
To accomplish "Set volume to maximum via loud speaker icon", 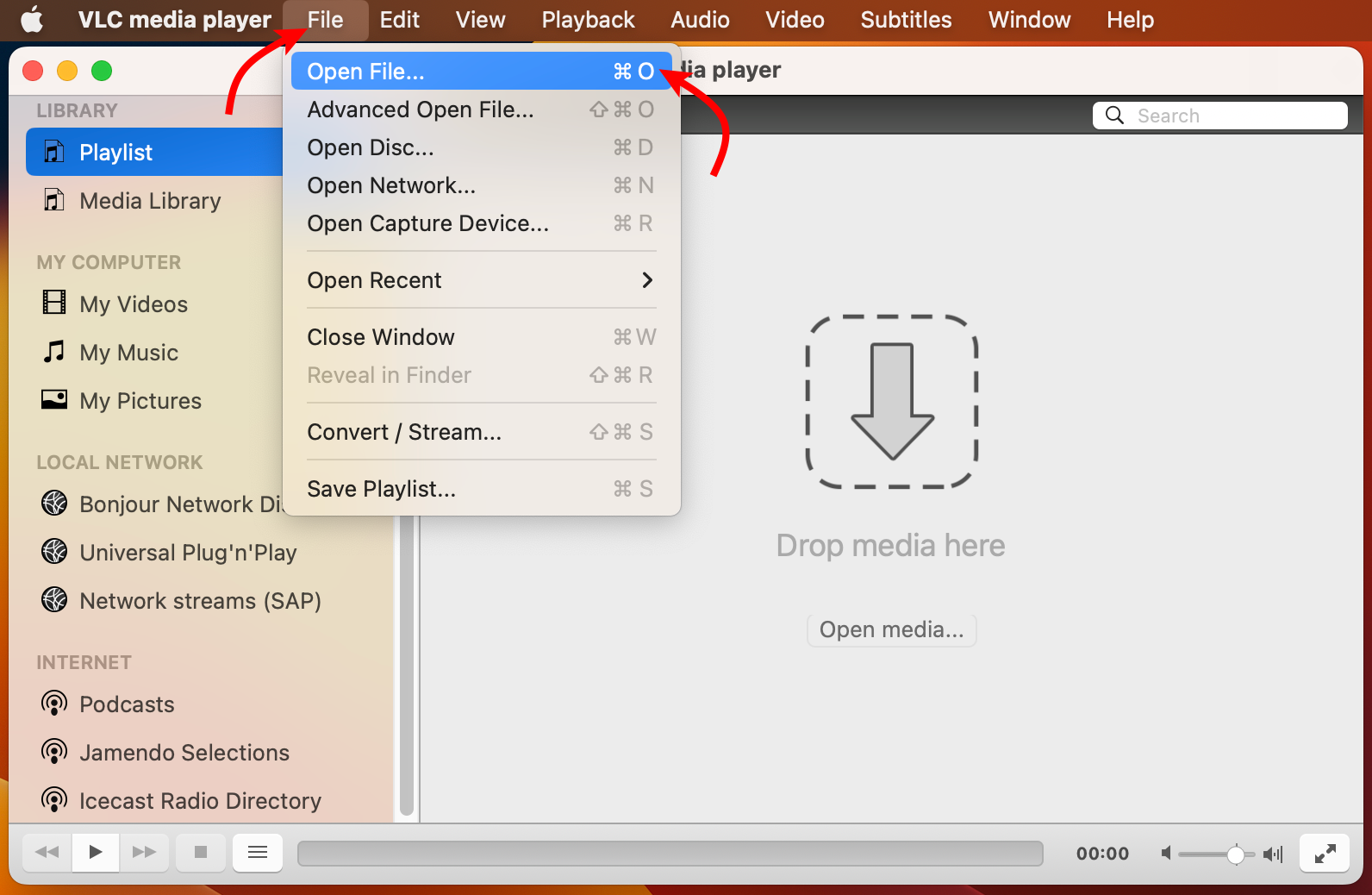I will (x=1274, y=854).
